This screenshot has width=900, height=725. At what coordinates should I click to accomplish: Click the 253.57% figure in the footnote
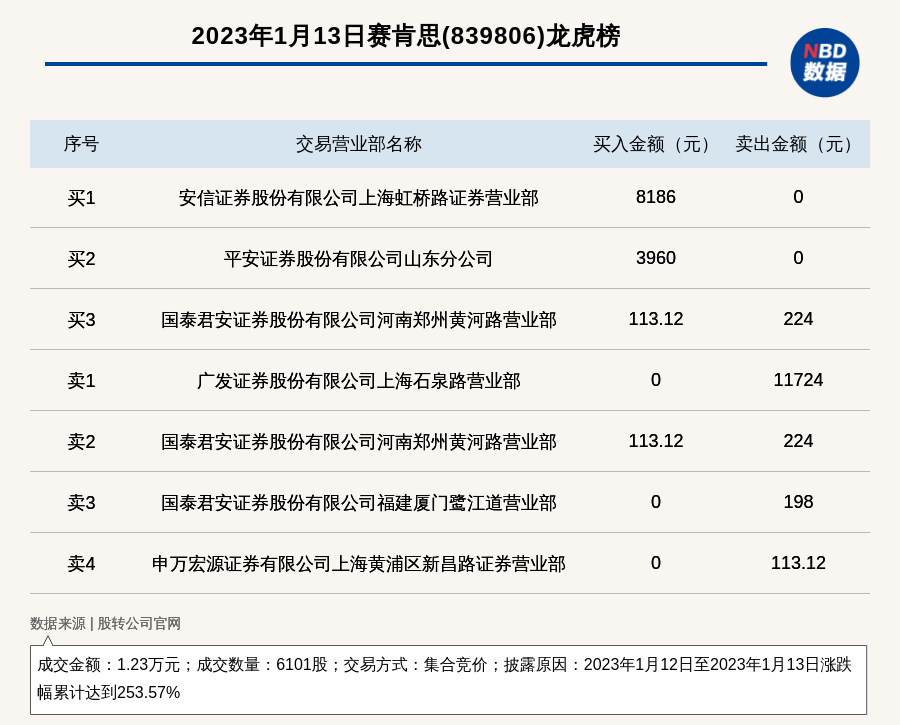pos(149,692)
